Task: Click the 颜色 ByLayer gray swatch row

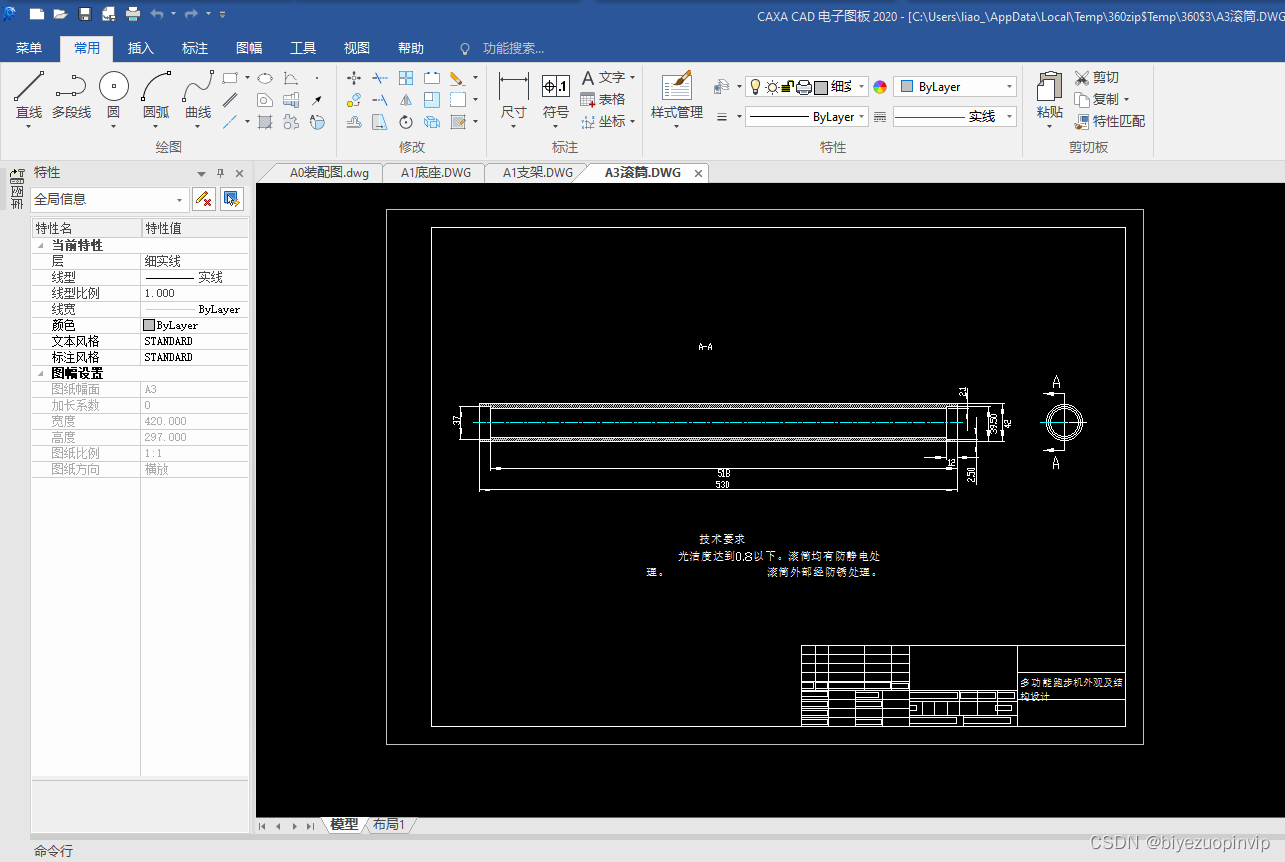Action: 140,325
